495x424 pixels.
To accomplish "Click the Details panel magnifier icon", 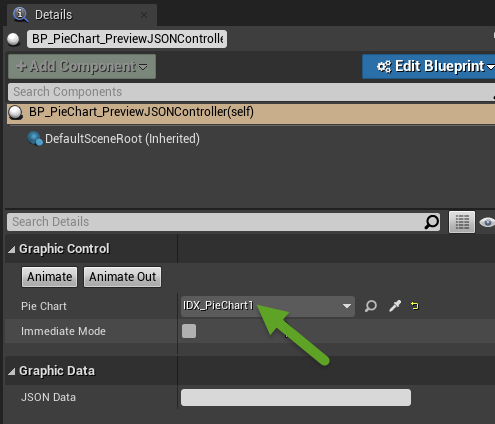I will [x=21, y=15].
